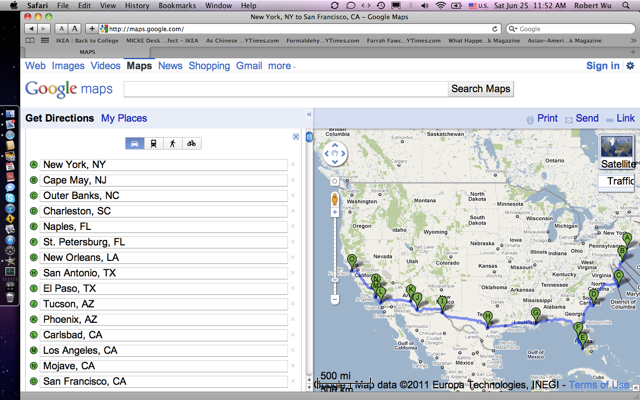This screenshot has height=400, width=640.
Task: Click the Safari back button
Action: pyautogui.click(x=31, y=29)
